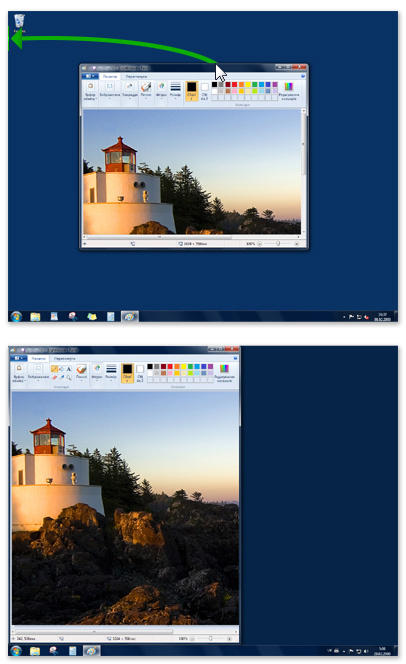This screenshot has height=664, width=406.
Task: Open the Size dropdown in snapped Paint
Action: 111,373
